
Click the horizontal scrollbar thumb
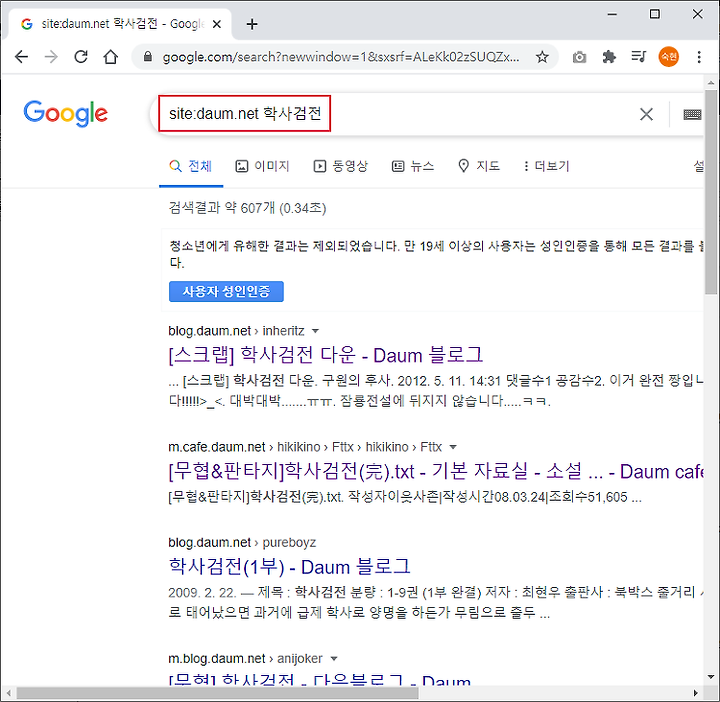coord(217,693)
